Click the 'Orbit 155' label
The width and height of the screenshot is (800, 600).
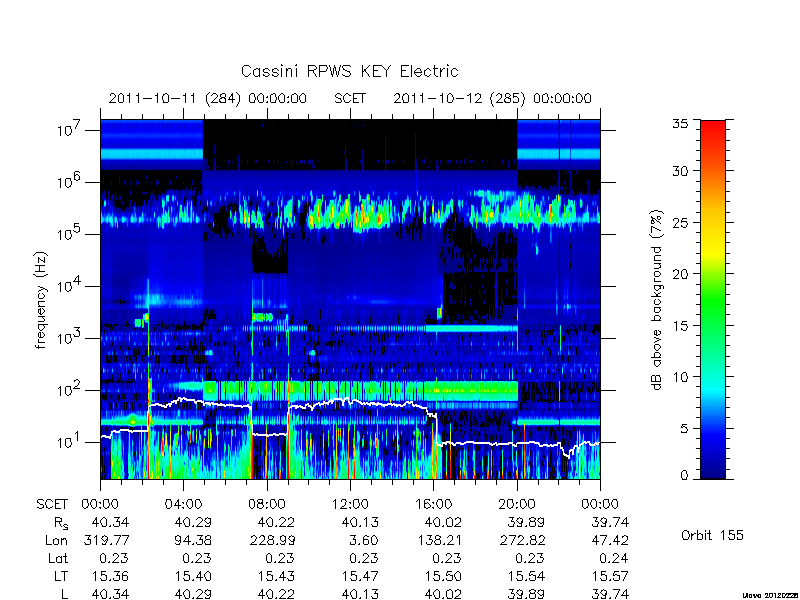tap(712, 535)
